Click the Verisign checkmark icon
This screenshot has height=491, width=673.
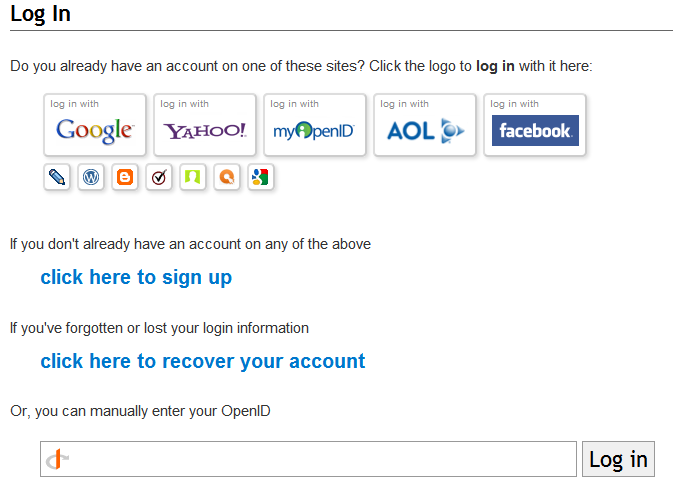click(x=159, y=178)
